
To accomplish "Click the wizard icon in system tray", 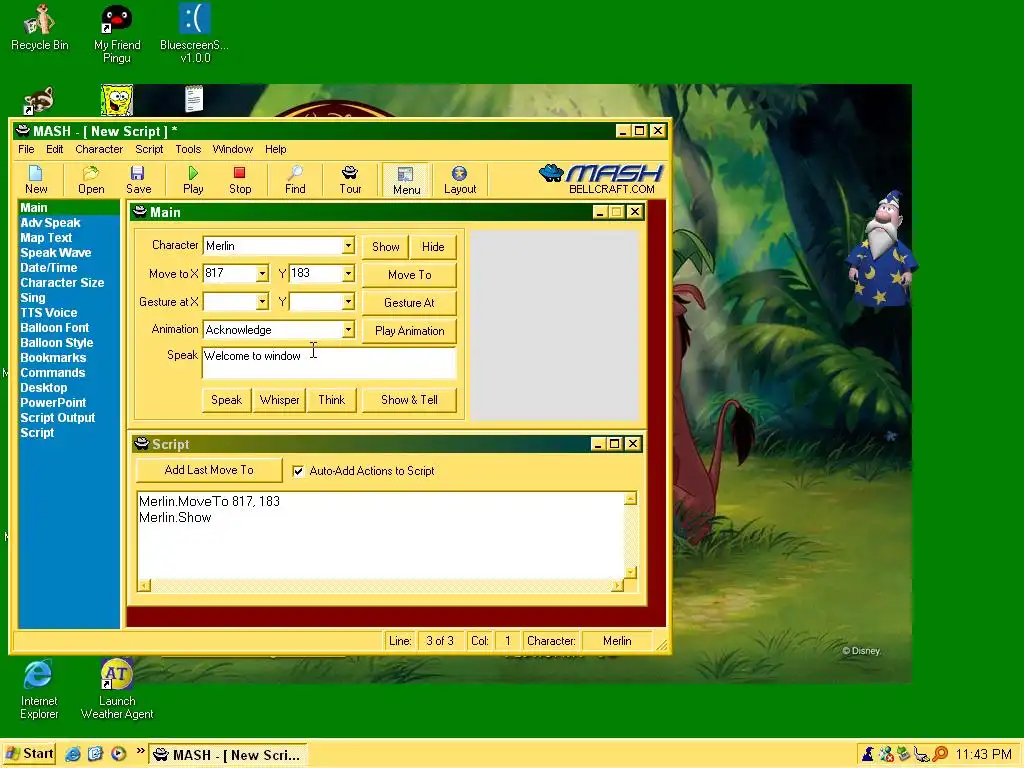I will [868, 754].
